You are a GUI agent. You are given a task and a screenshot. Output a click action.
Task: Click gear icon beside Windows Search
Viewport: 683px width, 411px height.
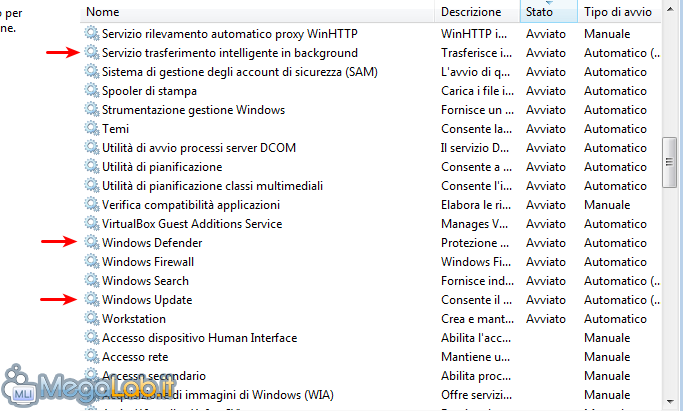click(x=92, y=281)
